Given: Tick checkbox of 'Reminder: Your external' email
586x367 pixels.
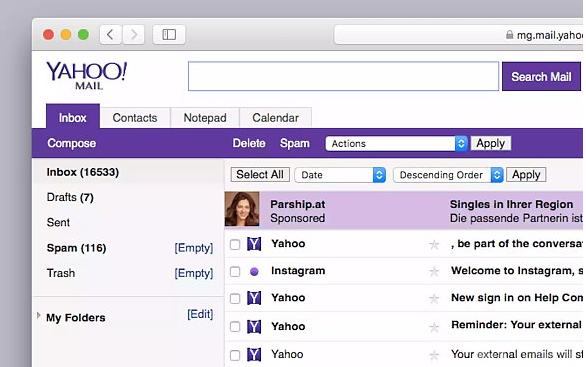Looking at the screenshot, I should coord(235,327).
